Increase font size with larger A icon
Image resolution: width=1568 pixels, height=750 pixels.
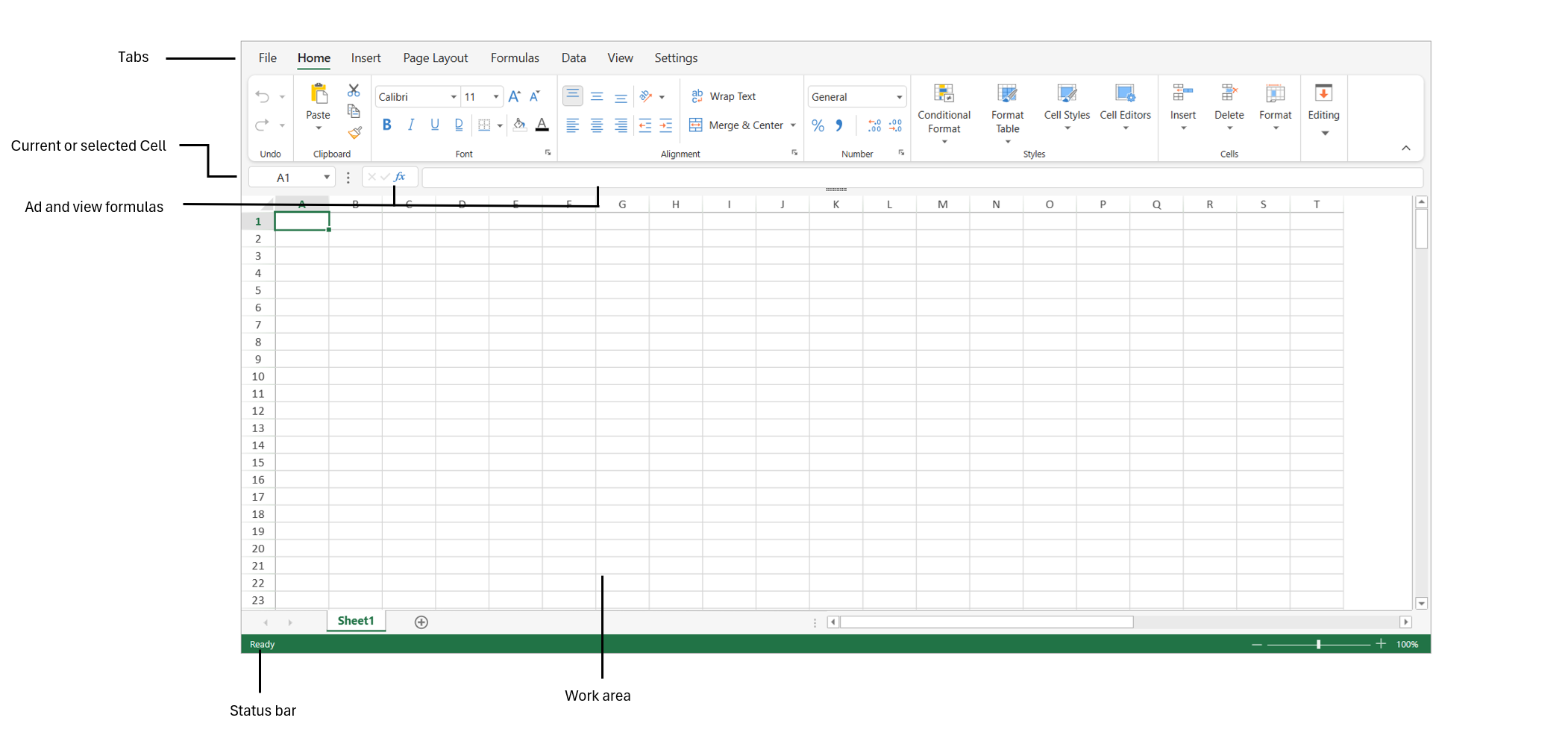click(514, 96)
